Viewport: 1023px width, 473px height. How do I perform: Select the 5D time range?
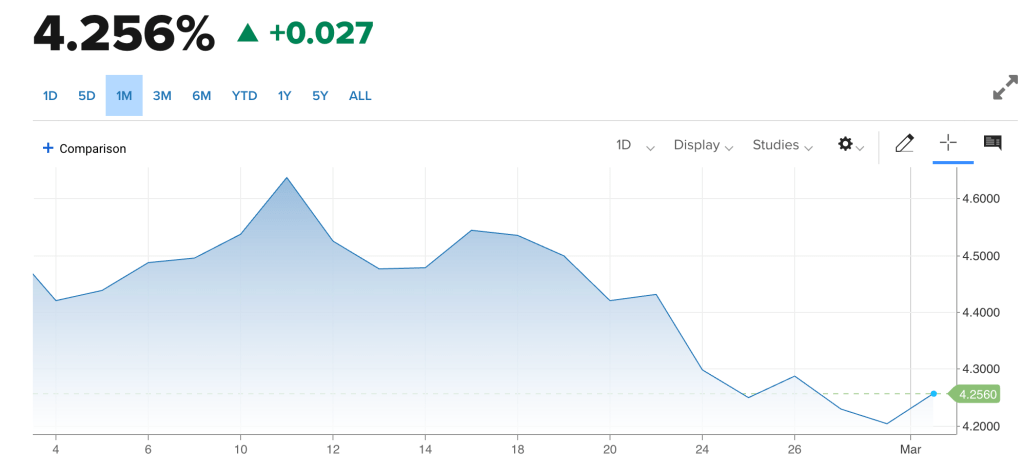click(x=87, y=96)
